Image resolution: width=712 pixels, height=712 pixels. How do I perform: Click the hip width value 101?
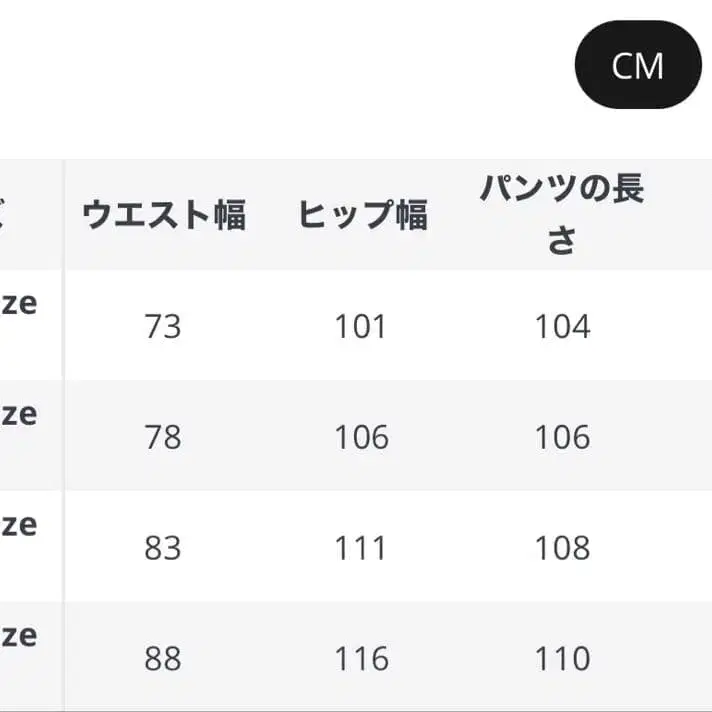361,327
